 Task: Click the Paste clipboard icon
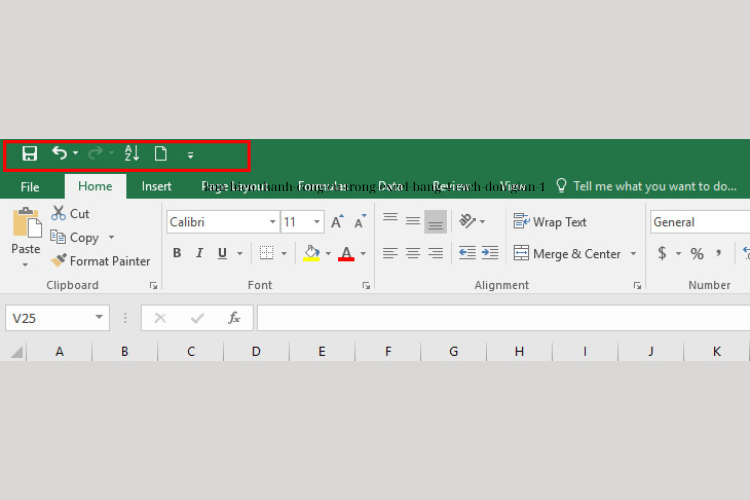[x=26, y=222]
